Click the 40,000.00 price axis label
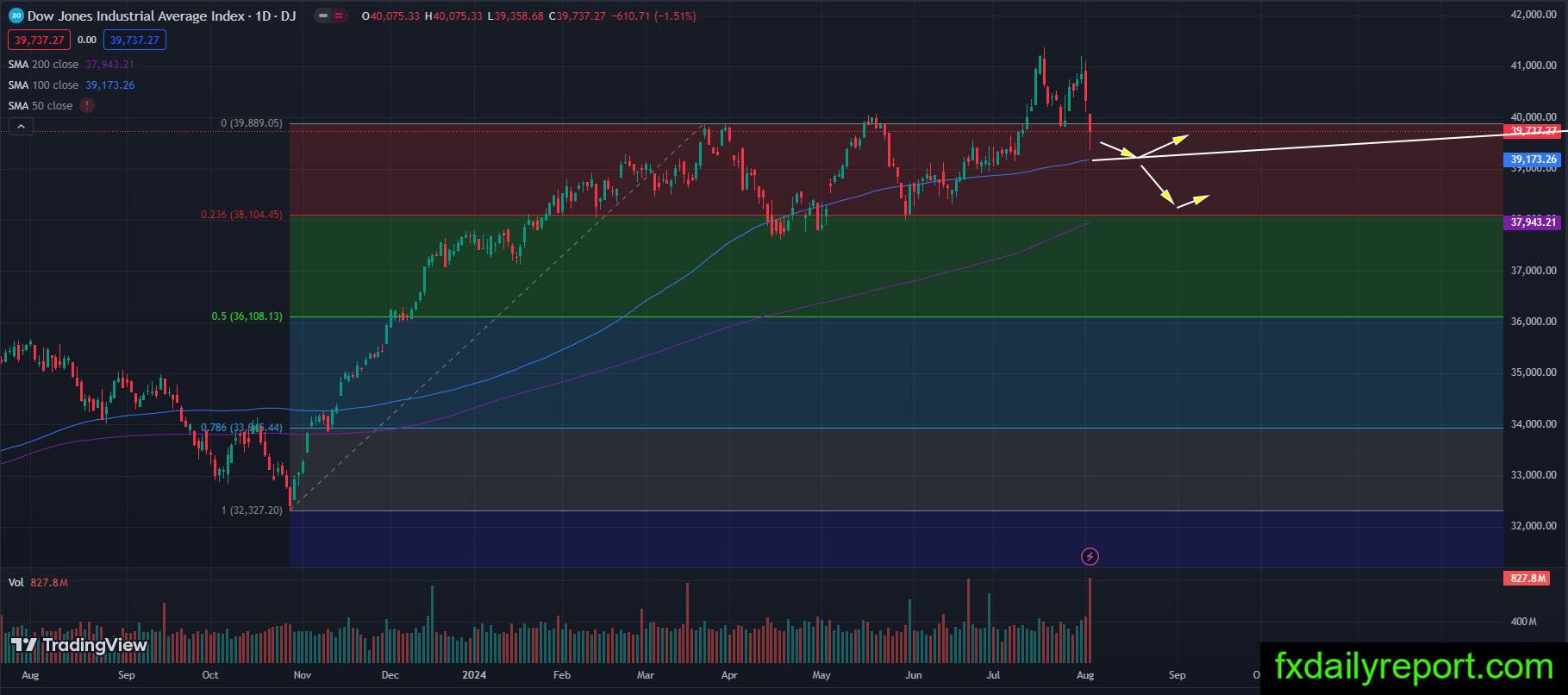This screenshot has width=1568, height=695. 1534,116
